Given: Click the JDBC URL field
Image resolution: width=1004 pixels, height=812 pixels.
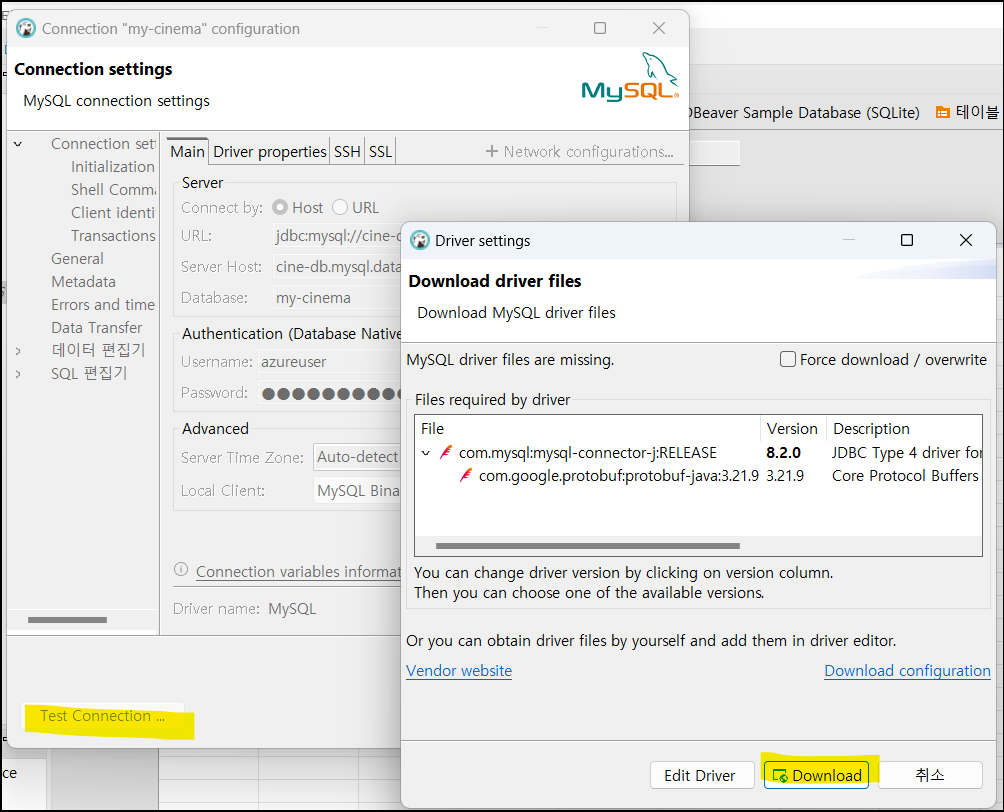Looking at the screenshot, I should pyautogui.click(x=337, y=236).
